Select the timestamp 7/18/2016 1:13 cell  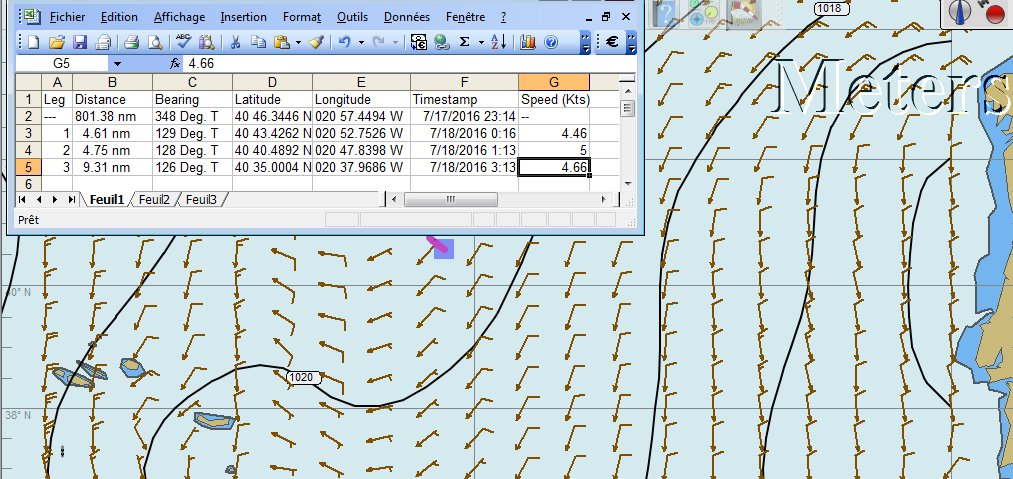465,150
